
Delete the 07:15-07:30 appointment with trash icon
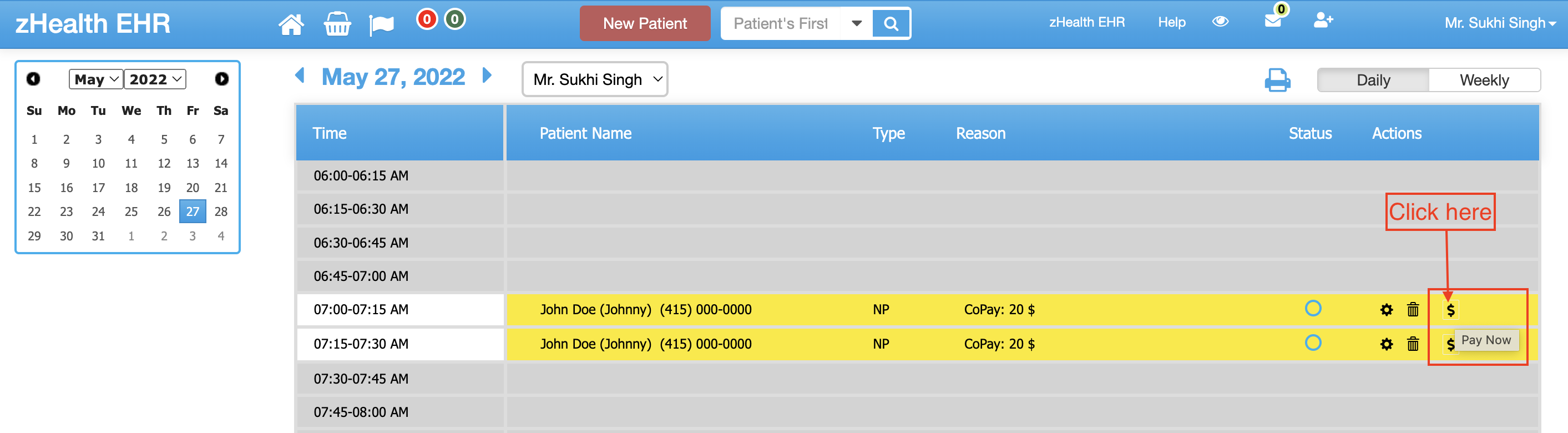[1413, 345]
